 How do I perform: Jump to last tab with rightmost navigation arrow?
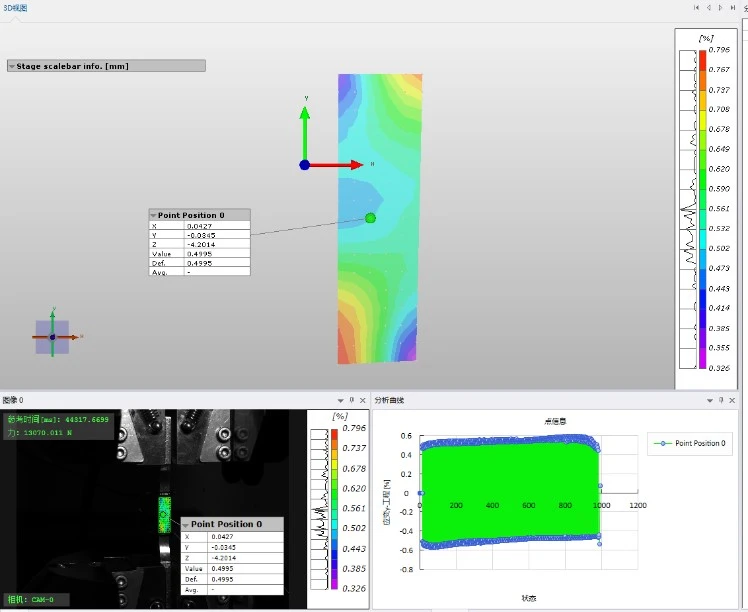734,8
